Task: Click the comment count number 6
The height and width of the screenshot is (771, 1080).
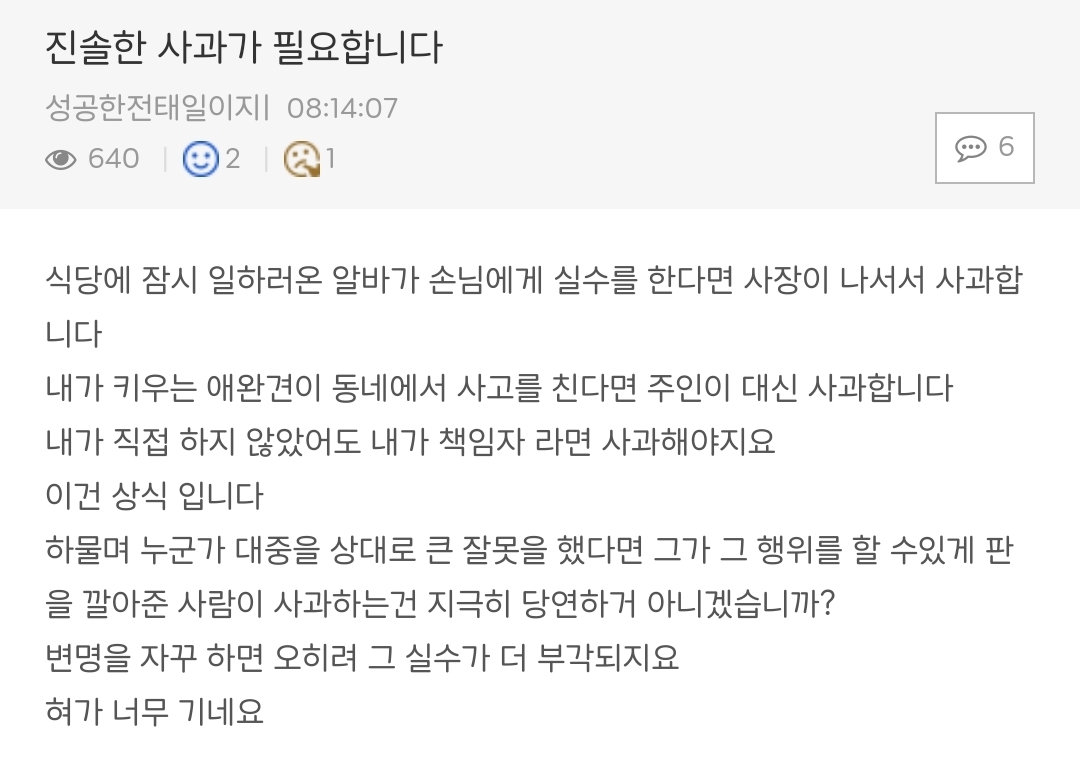Action: click(1006, 147)
